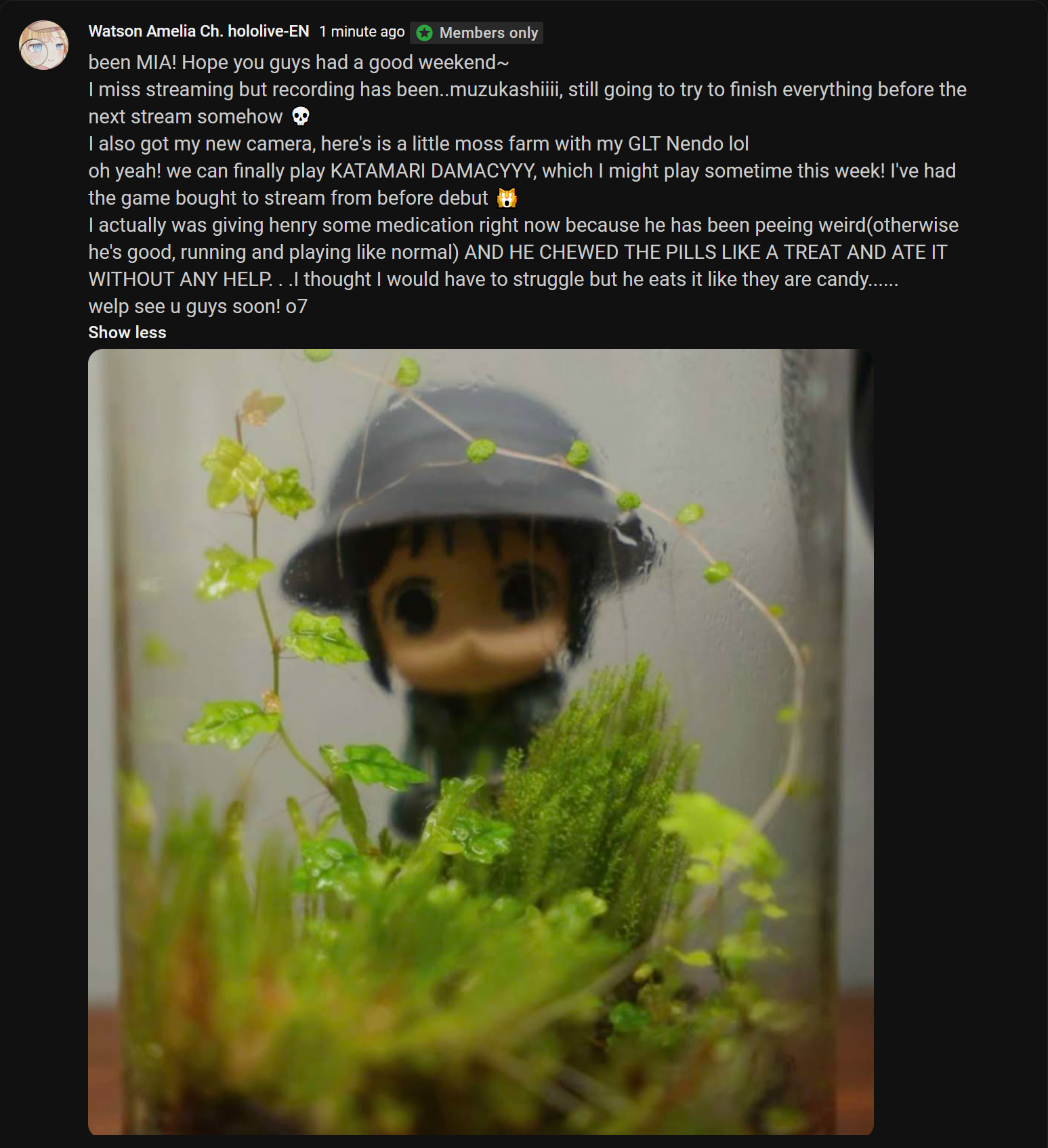Viewport: 1048px width, 1148px height.
Task: Click the skull emoji after "somehow"
Action: coord(301,117)
